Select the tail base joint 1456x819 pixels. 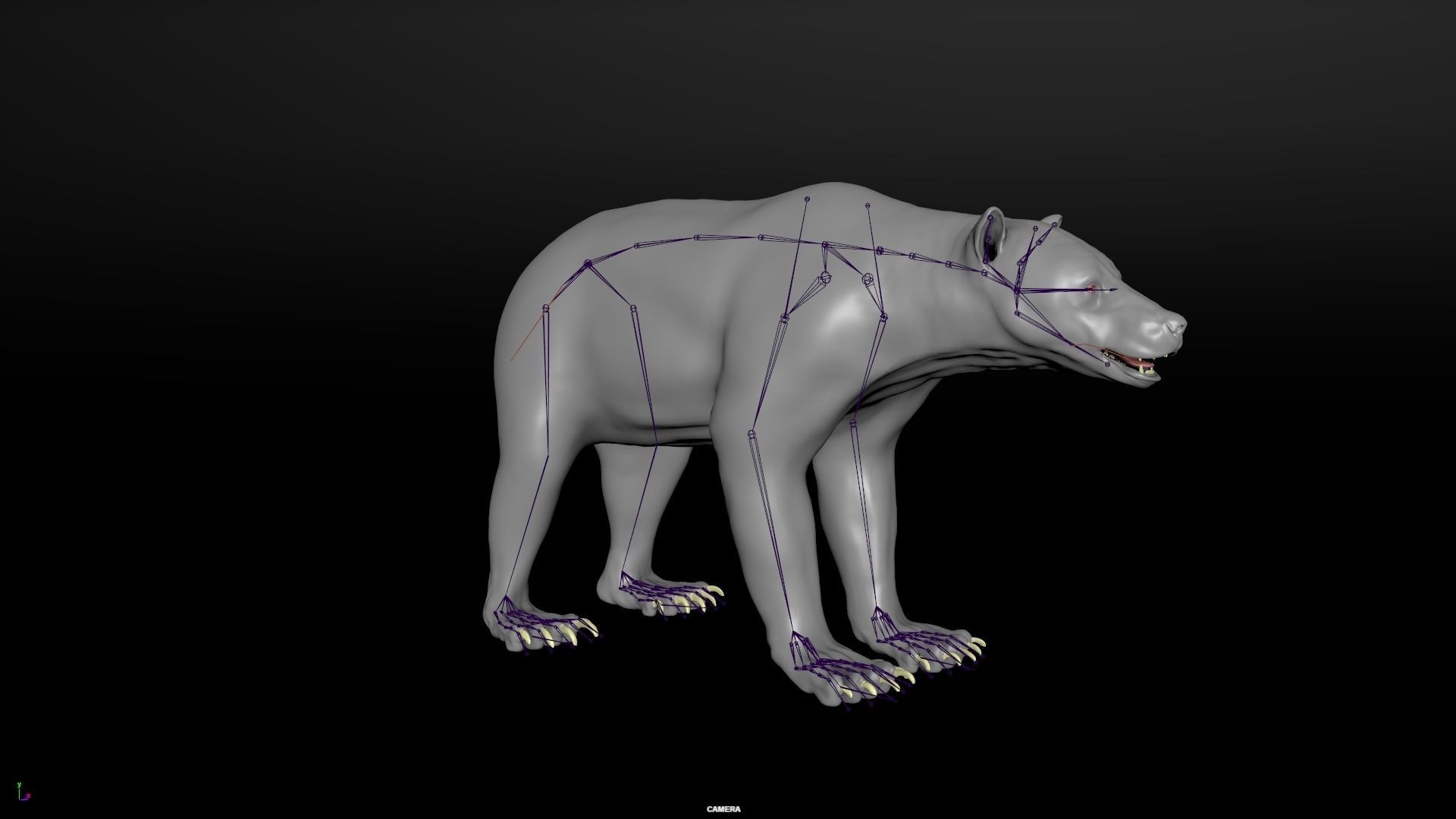click(x=545, y=307)
